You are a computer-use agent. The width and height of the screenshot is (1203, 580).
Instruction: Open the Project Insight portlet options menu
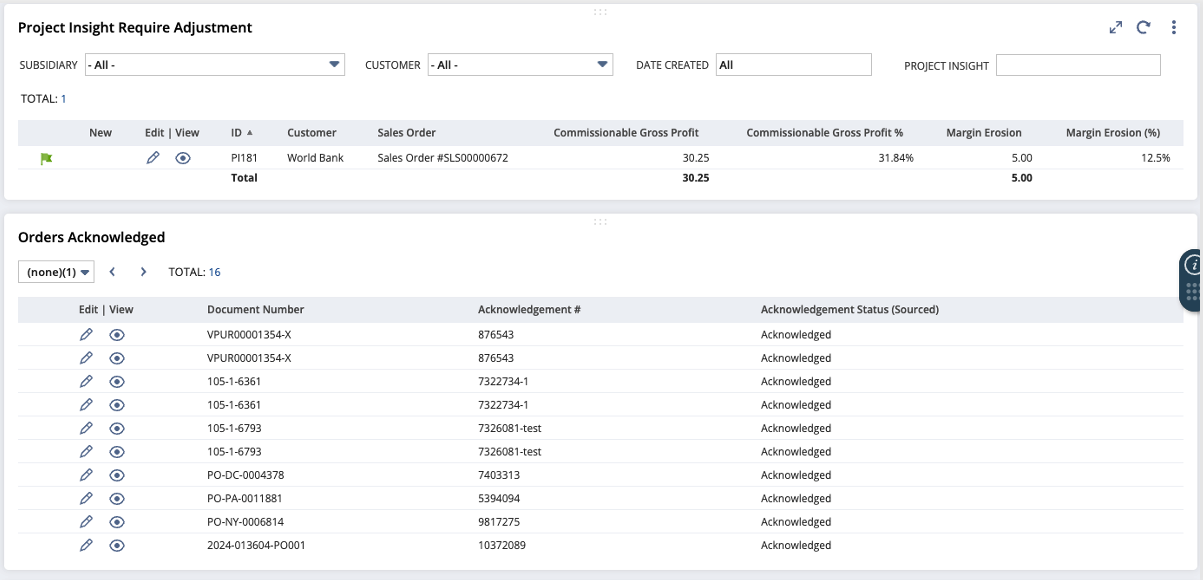click(1174, 28)
